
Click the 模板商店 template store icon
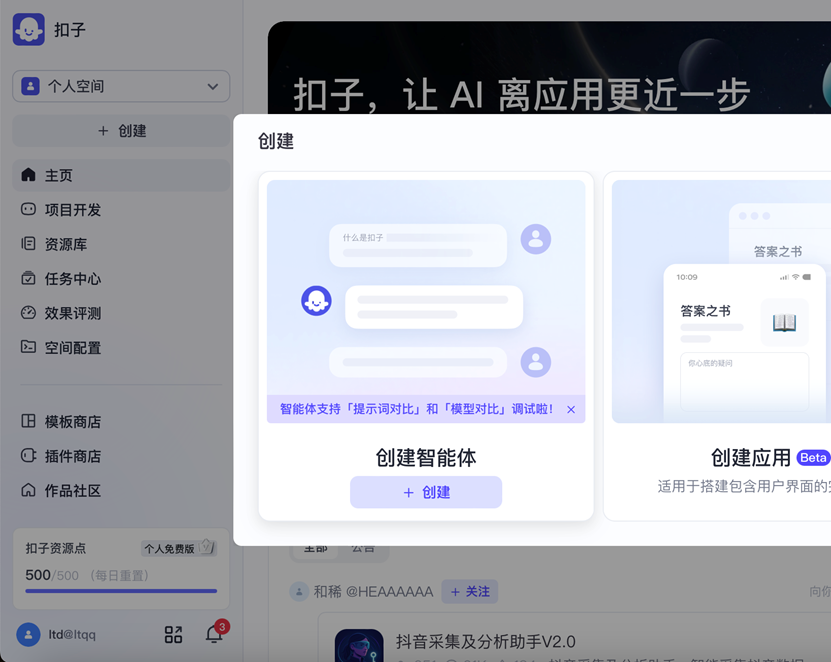point(28,422)
